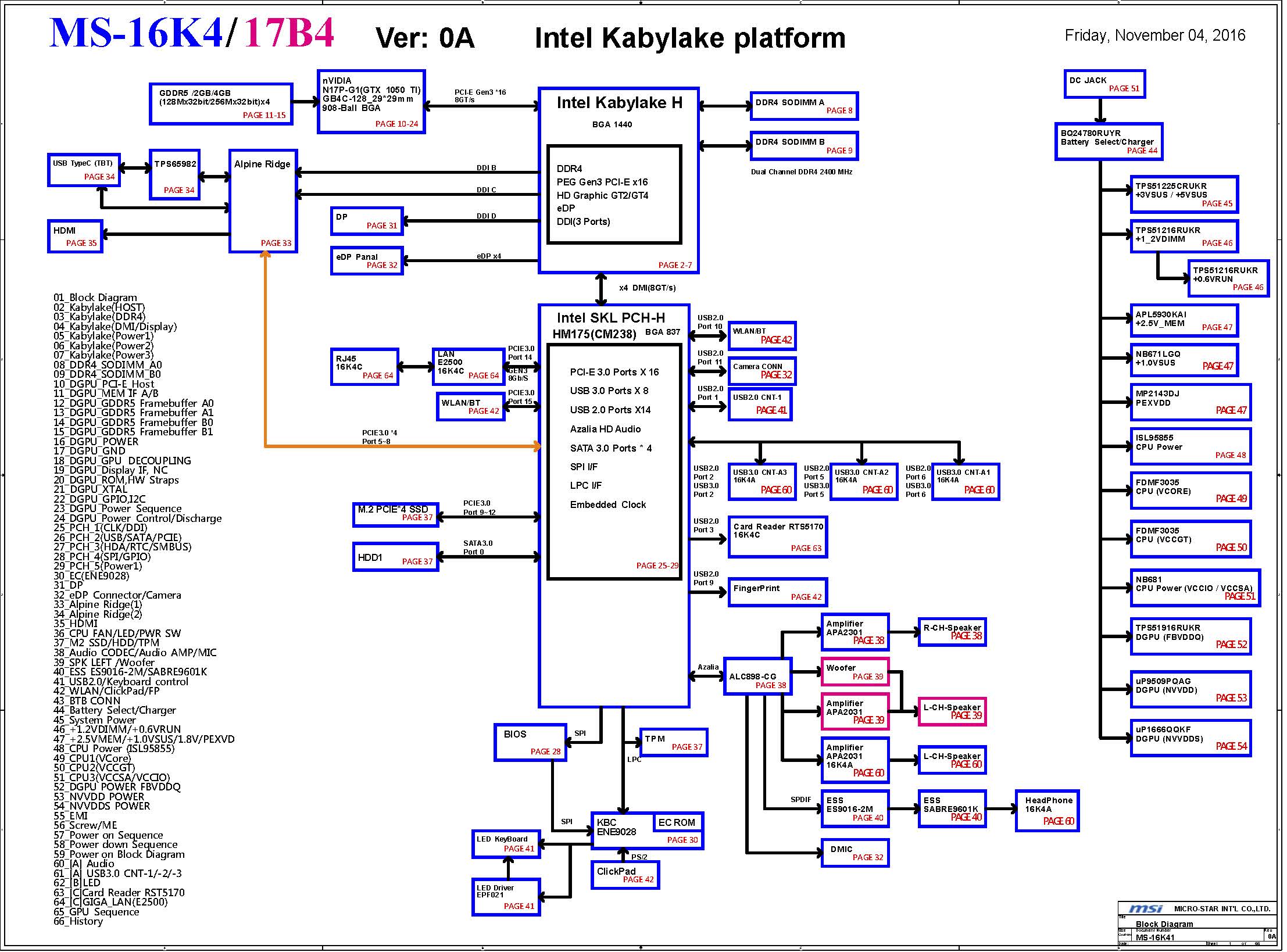
Task: Click the USB2.0 CNT-1 block
Action: (760, 404)
